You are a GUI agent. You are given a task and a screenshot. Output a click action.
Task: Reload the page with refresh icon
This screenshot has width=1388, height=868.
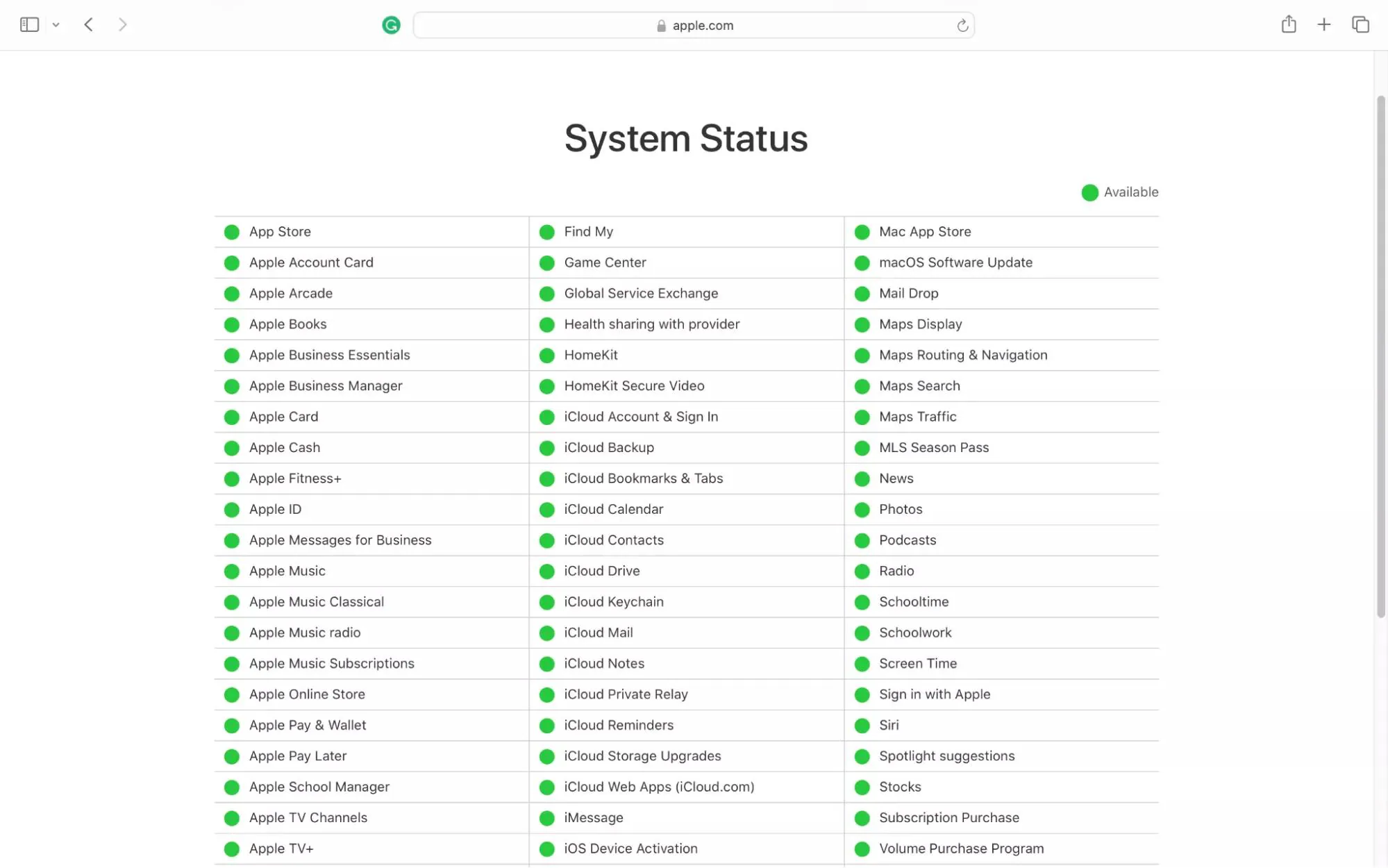pyautogui.click(x=962, y=26)
